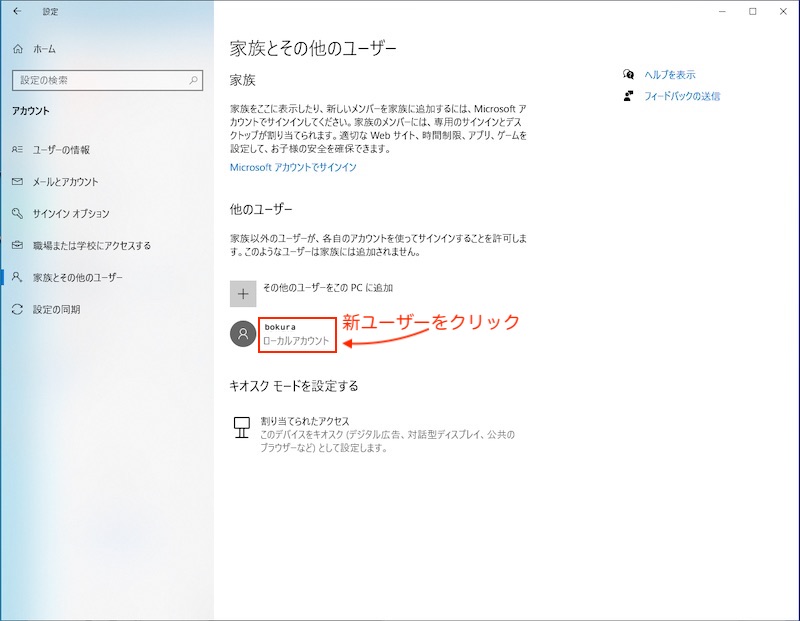Open サインイン オプション page

tap(71, 214)
